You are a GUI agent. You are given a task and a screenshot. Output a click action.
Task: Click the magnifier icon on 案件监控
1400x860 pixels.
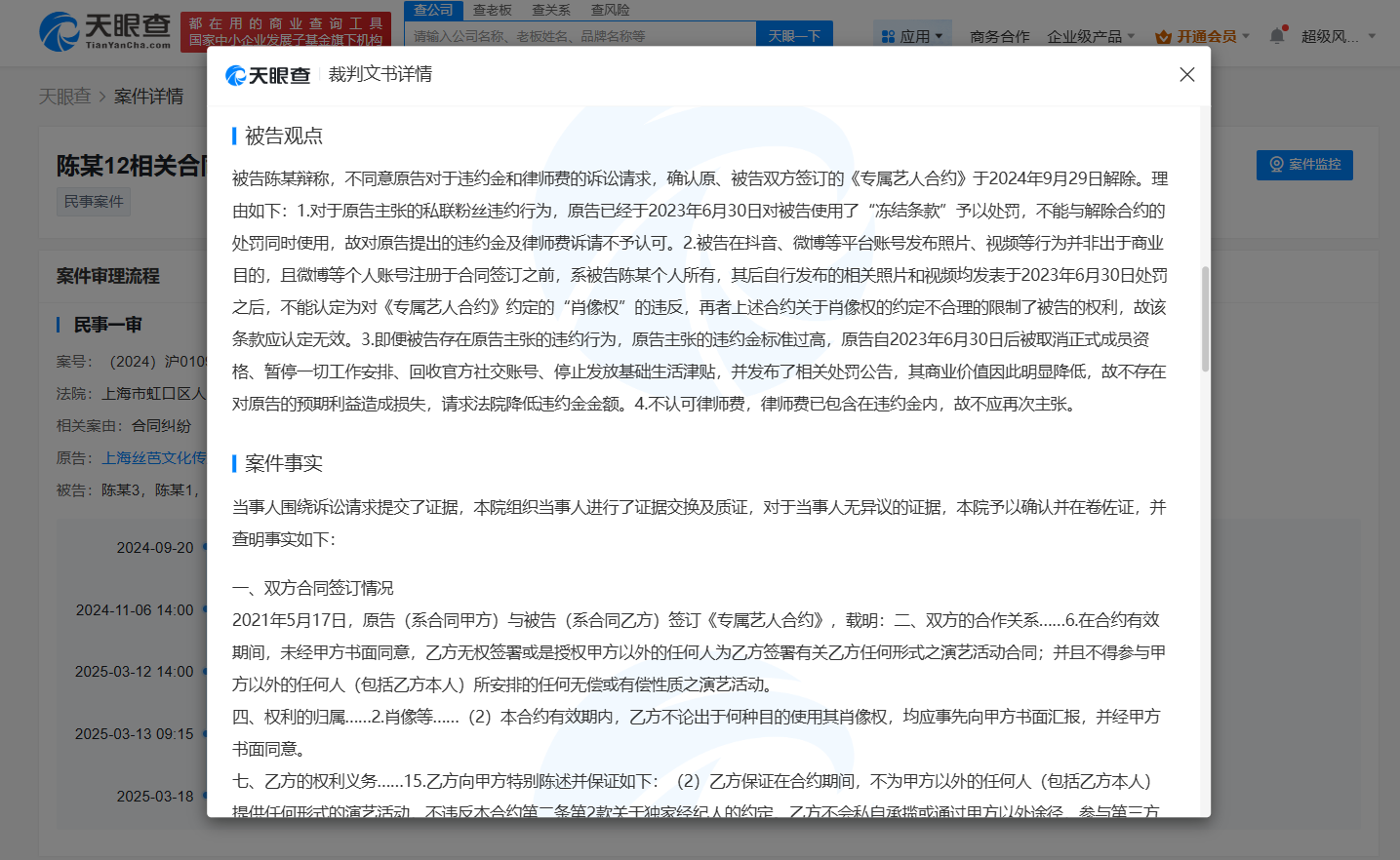point(1274,165)
